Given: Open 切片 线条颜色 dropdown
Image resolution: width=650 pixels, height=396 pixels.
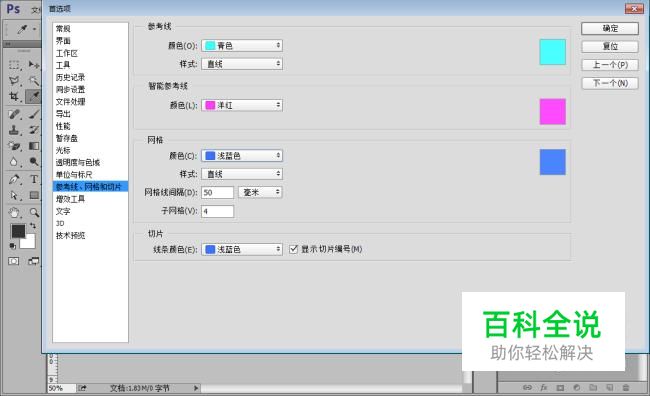Looking at the screenshot, I should (x=242, y=249).
